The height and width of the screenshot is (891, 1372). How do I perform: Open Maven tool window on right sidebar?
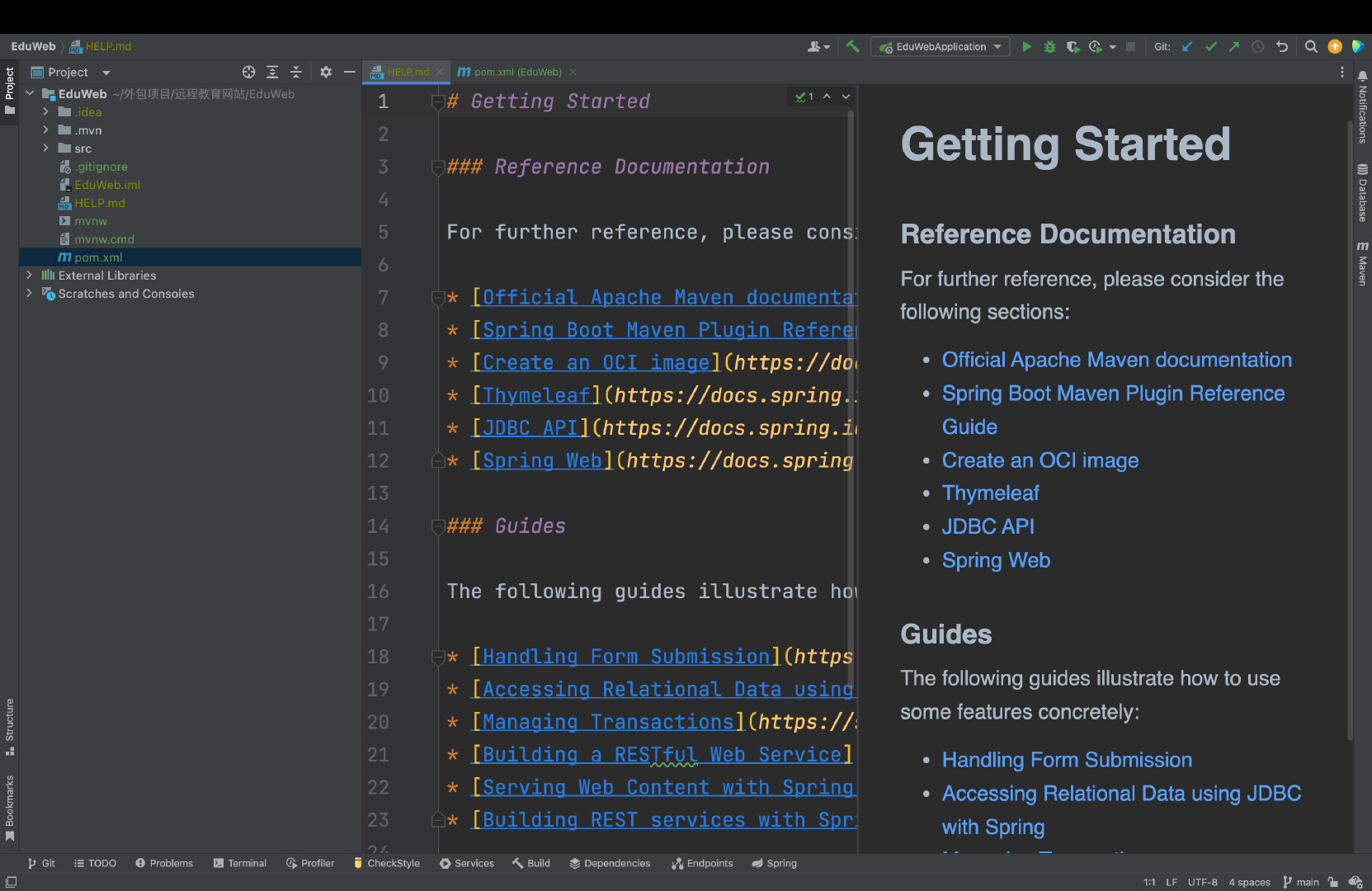[x=1362, y=264]
